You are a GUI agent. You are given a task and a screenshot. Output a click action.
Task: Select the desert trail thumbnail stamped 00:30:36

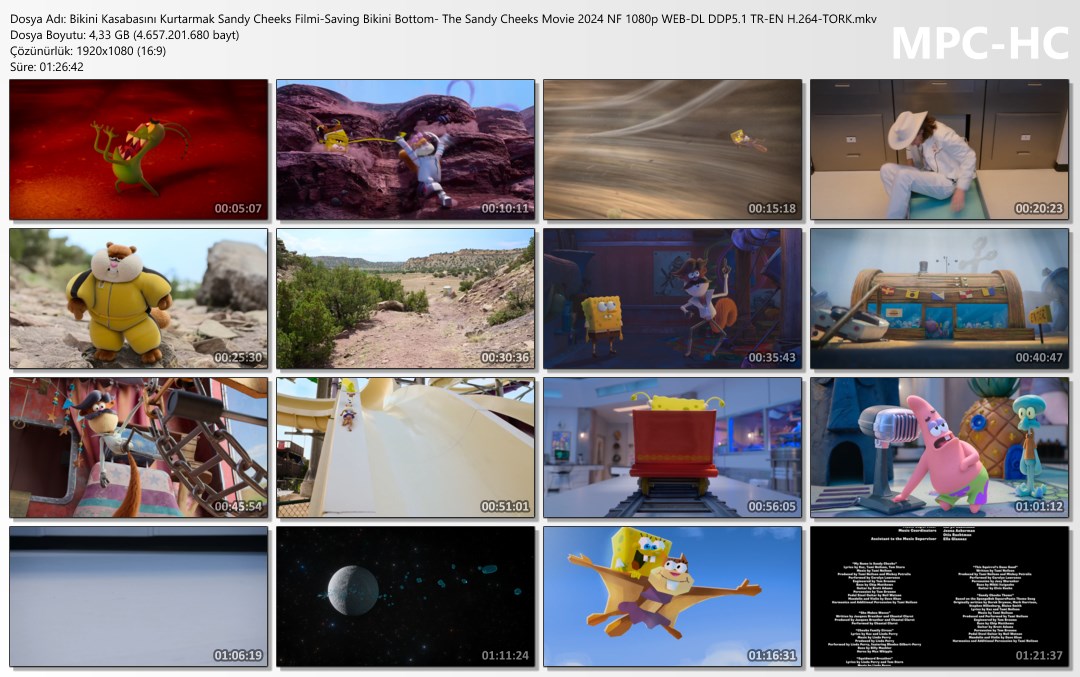(406, 299)
